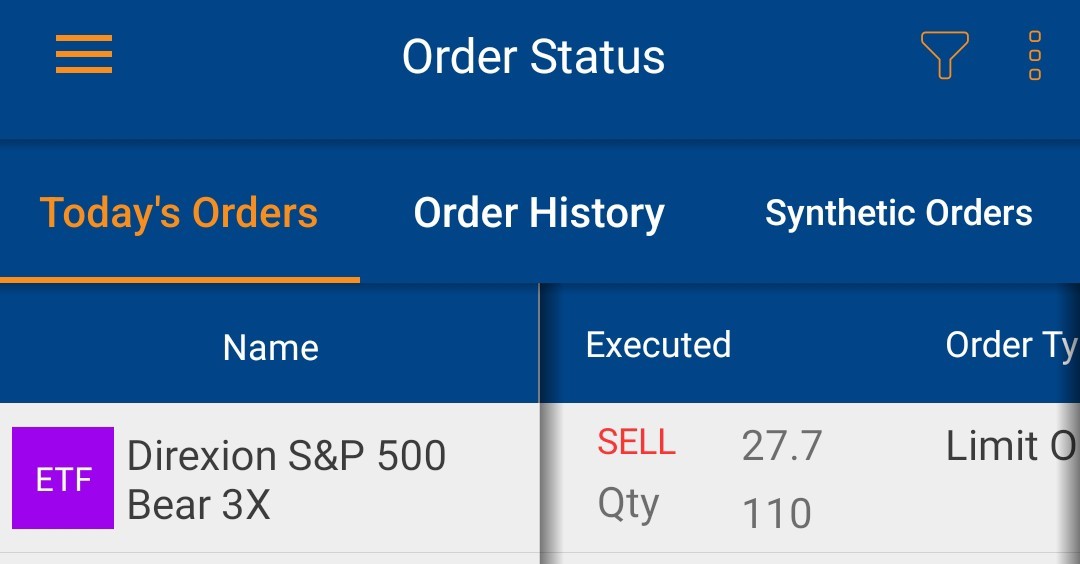Switch to Order History tab

coord(539,212)
